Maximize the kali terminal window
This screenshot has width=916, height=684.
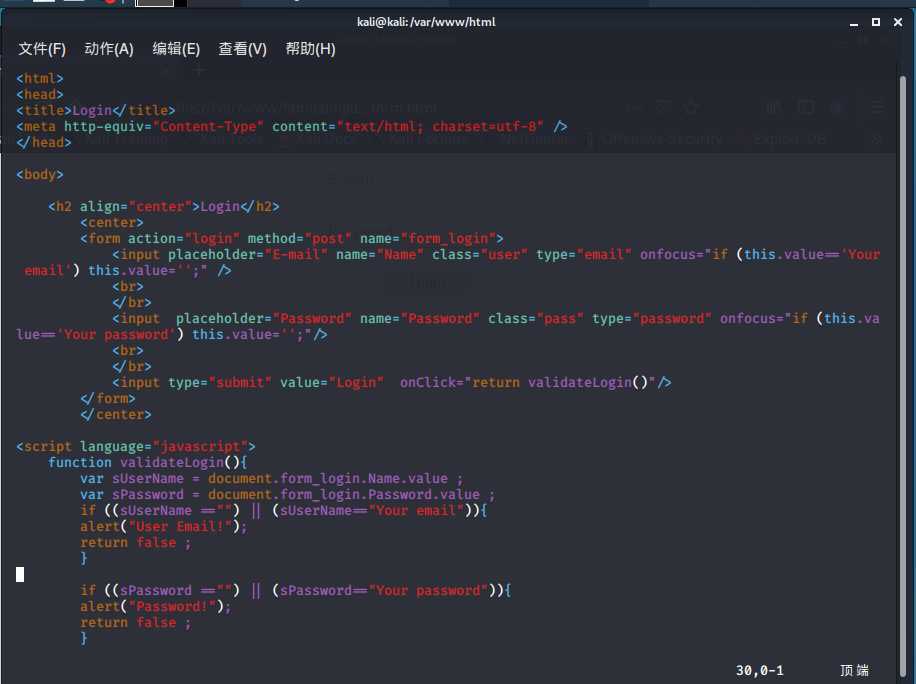tap(876, 22)
